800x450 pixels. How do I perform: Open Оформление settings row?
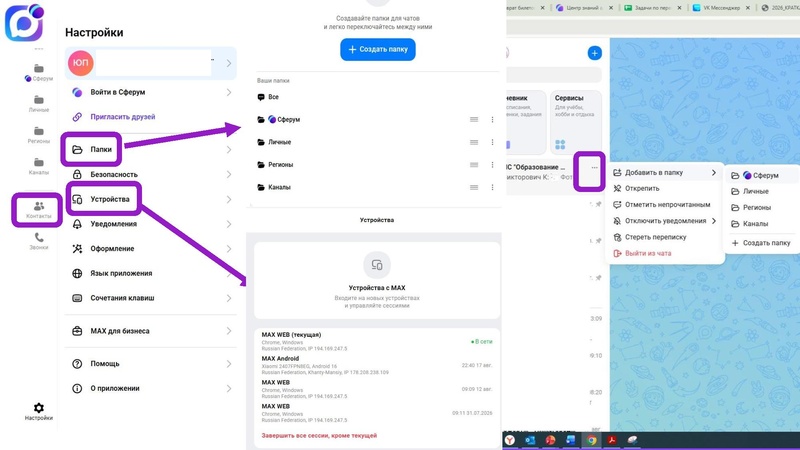(x=151, y=248)
